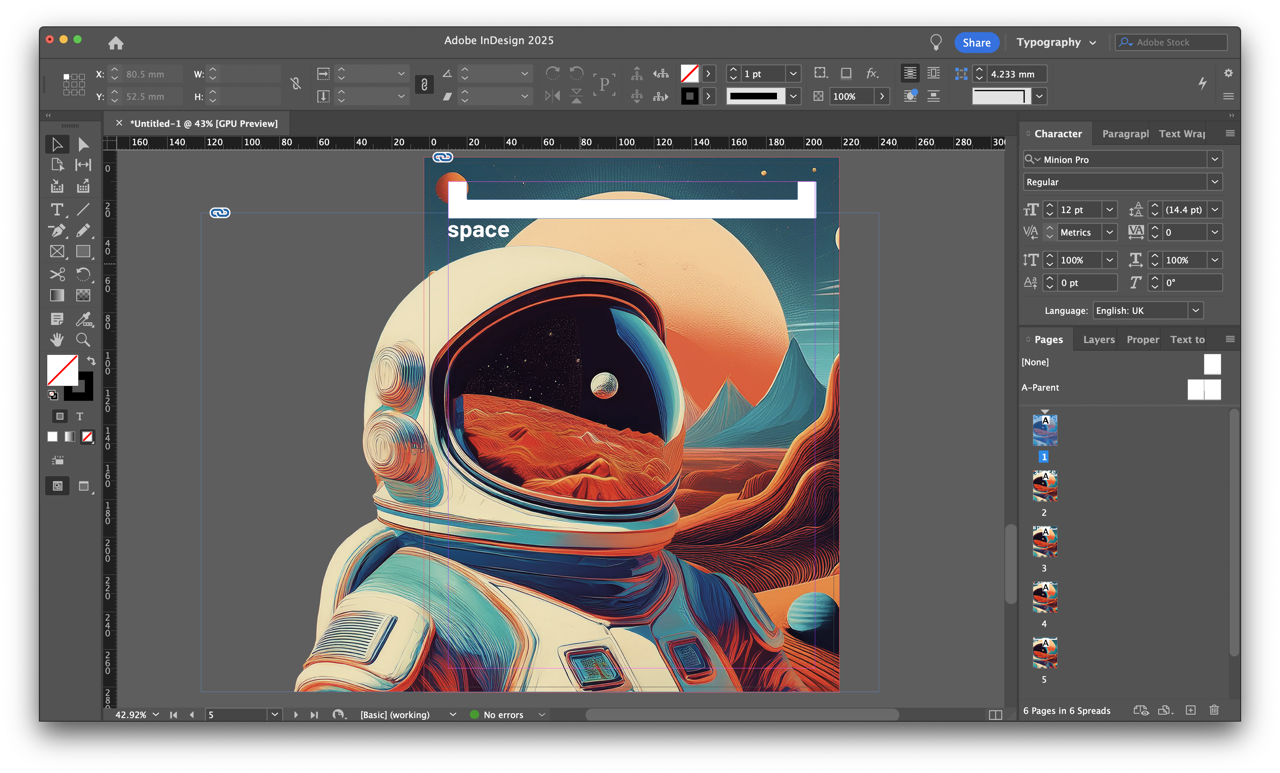The image size is (1280, 773).
Task: Activate the Hand tool
Action: click(57, 341)
